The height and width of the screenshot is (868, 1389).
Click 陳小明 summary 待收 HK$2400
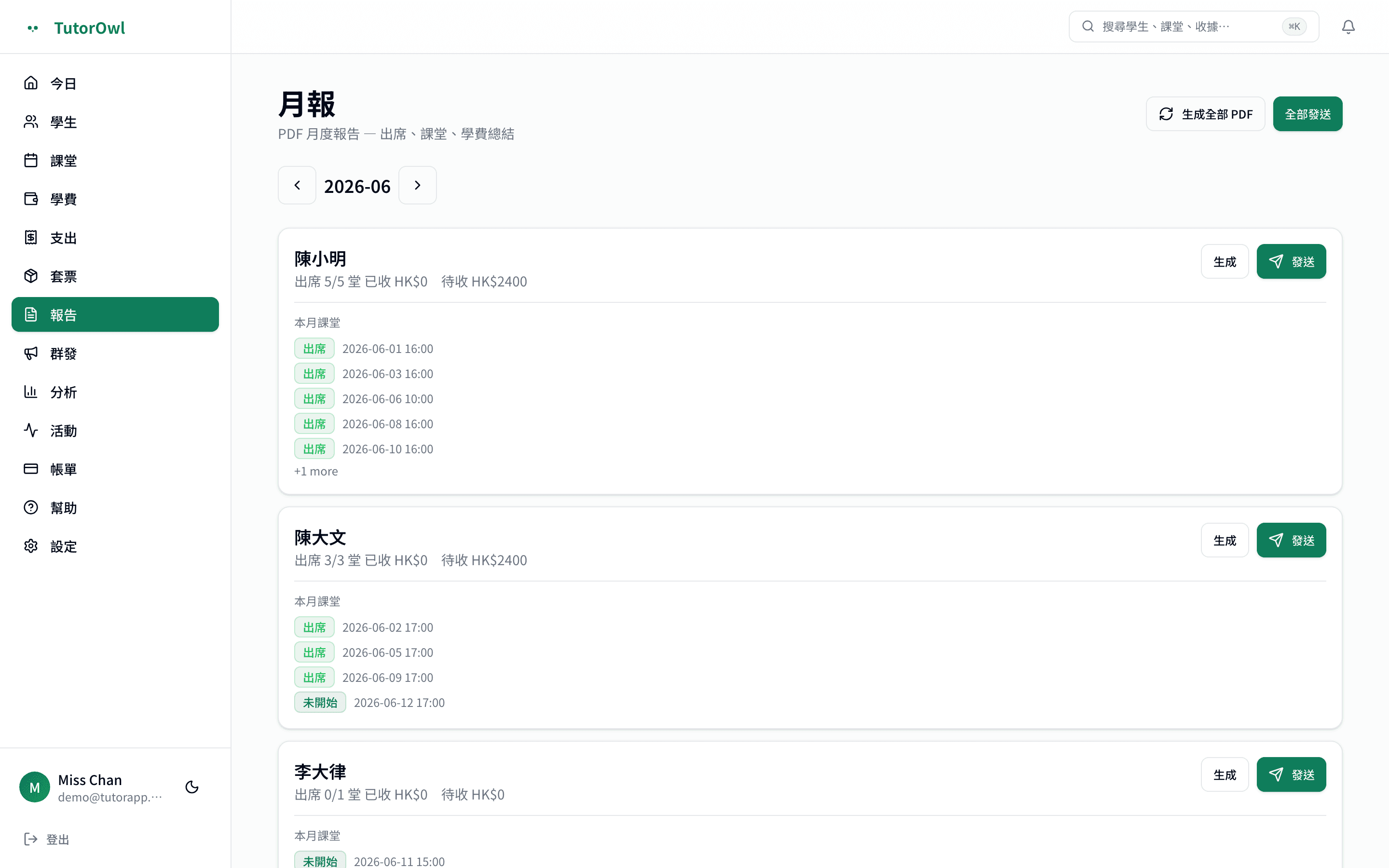pyautogui.click(x=484, y=281)
